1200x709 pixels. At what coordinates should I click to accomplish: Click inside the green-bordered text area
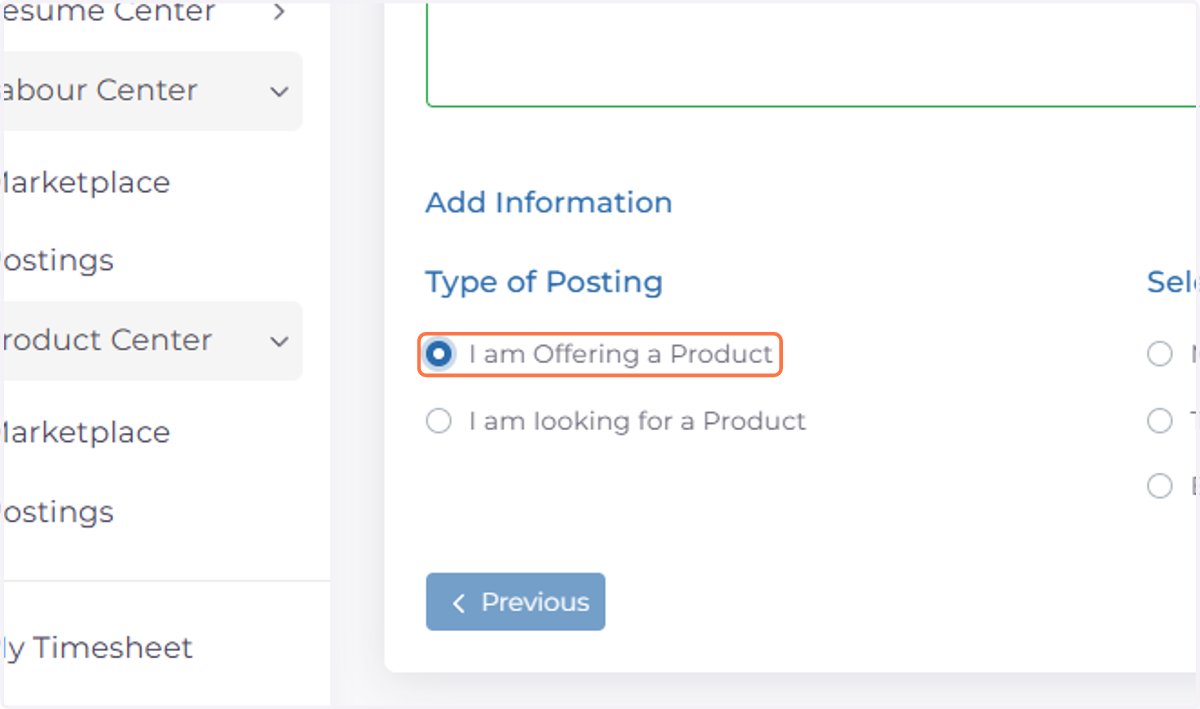click(811, 53)
